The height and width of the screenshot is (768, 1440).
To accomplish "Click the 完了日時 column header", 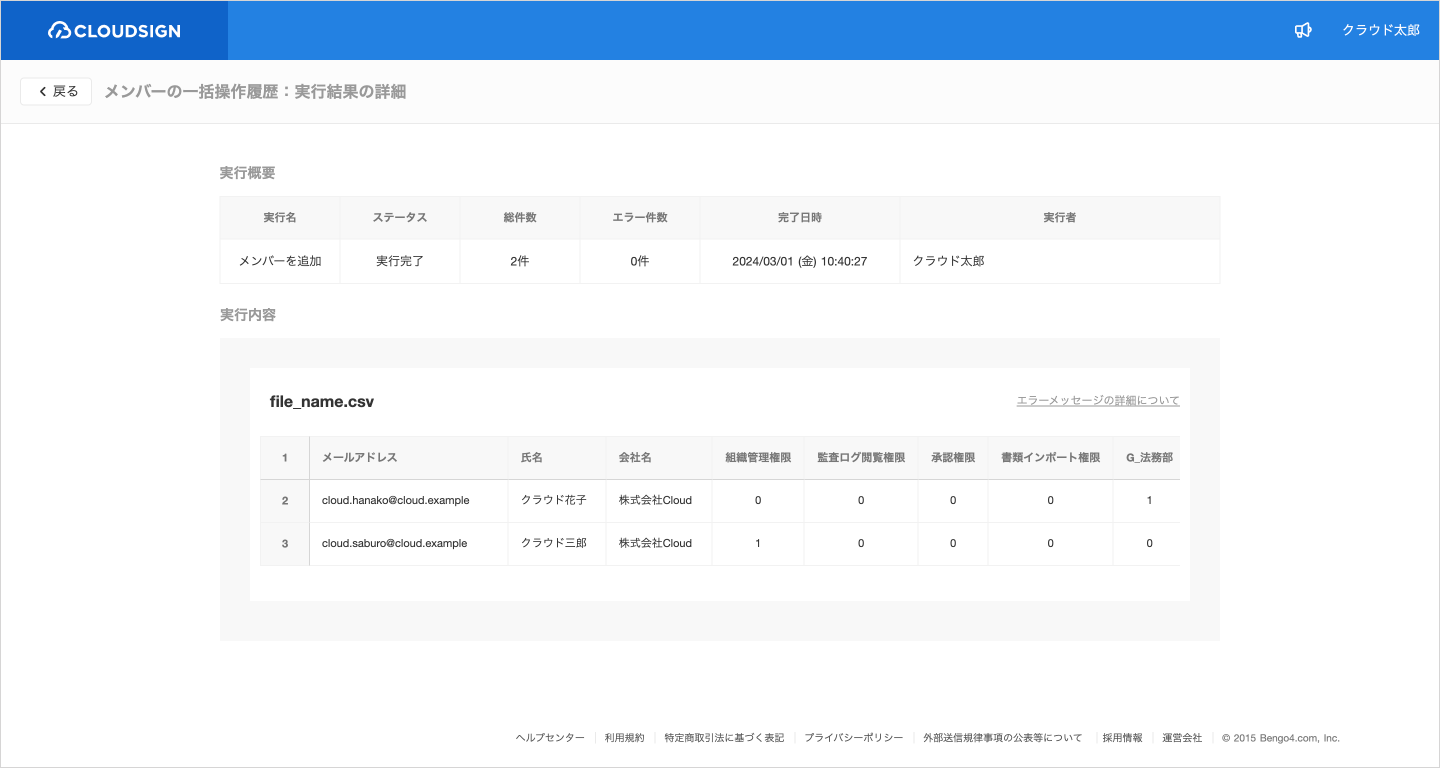I will coord(800,217).
